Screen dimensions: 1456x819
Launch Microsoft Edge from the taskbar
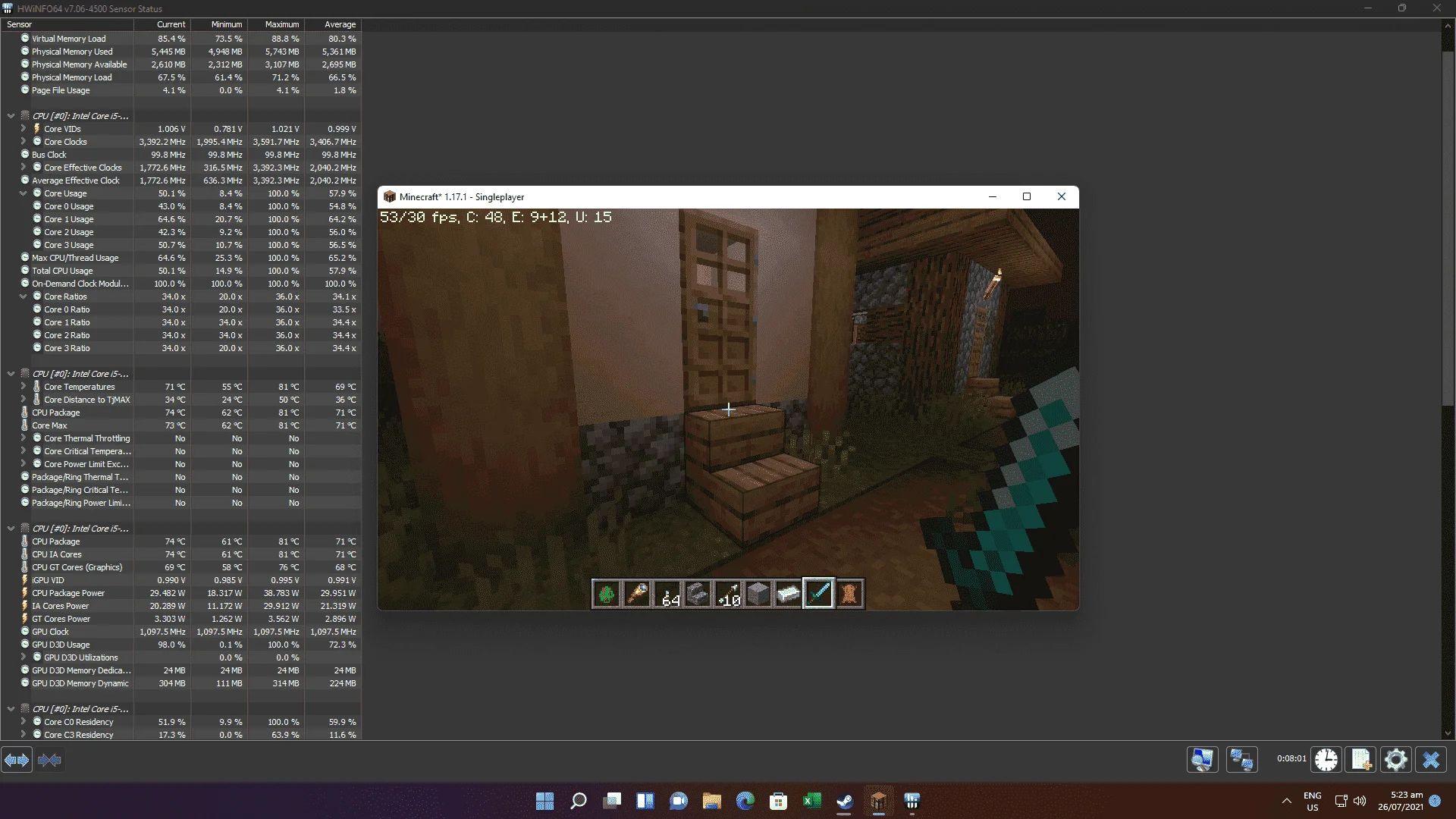click(745, 801)
